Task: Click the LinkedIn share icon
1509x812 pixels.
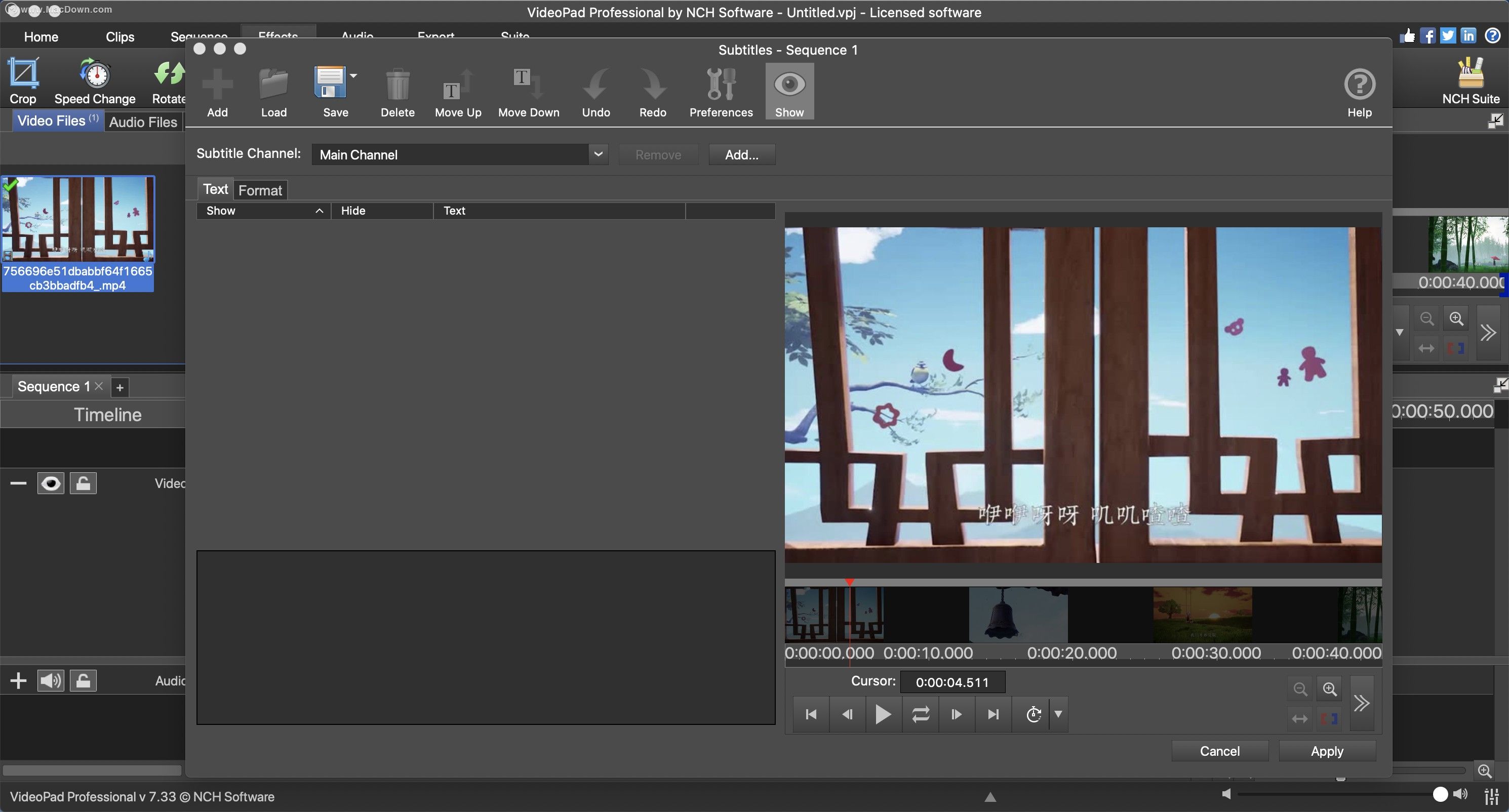Action: tap(1468, 36)
